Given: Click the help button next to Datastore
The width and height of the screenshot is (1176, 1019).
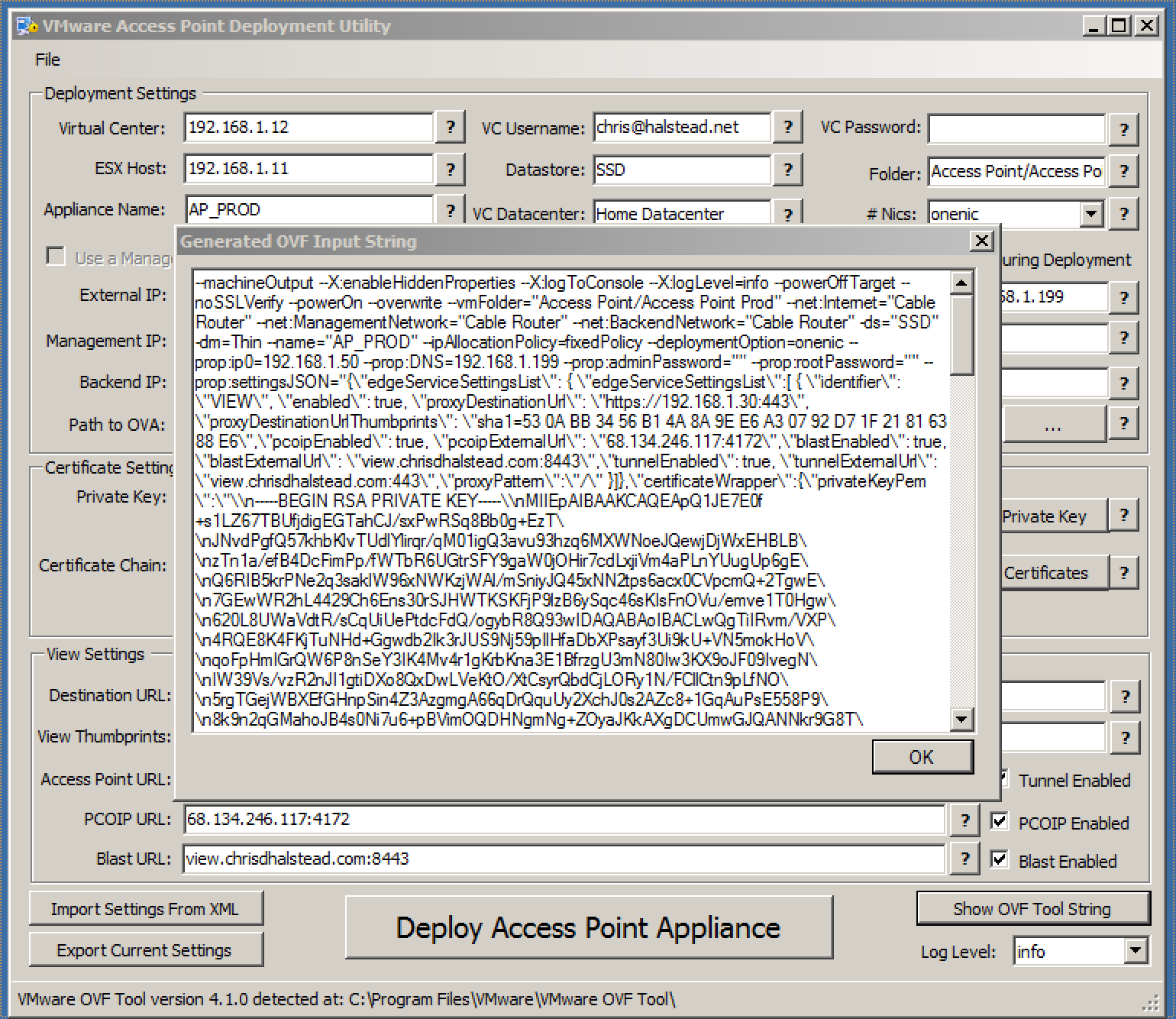Looking at the screenshot, I should [x=787, y=170].
